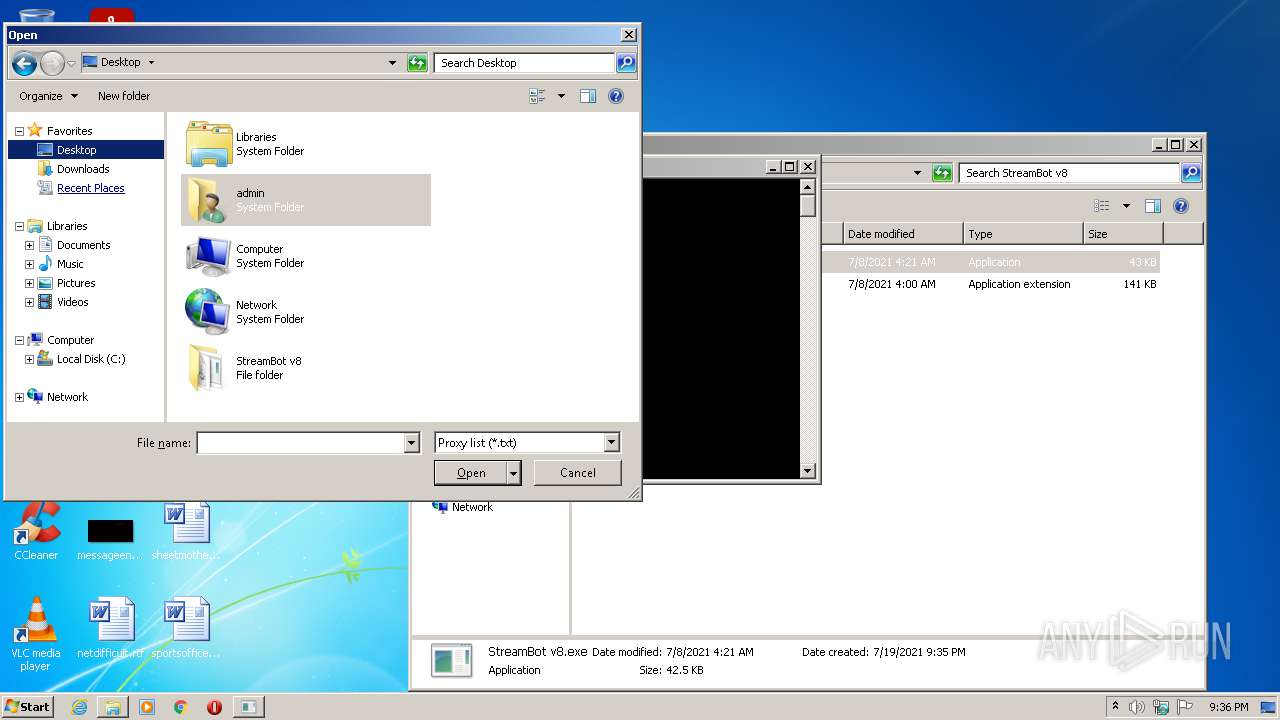The height and width of the screenshot is (720, 1280).
Task: Expand the Network tree node in Open dialog
Action: [x=19, y=397]
